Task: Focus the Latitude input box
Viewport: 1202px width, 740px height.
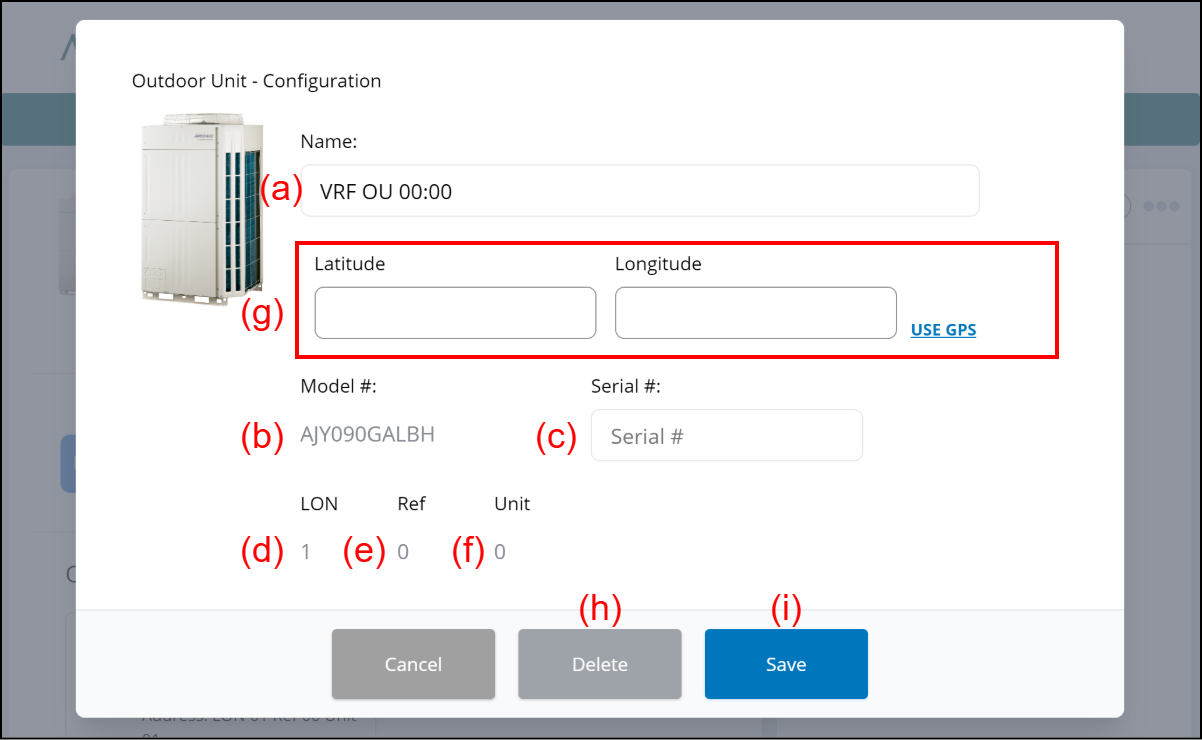Action: click(455, 313)
